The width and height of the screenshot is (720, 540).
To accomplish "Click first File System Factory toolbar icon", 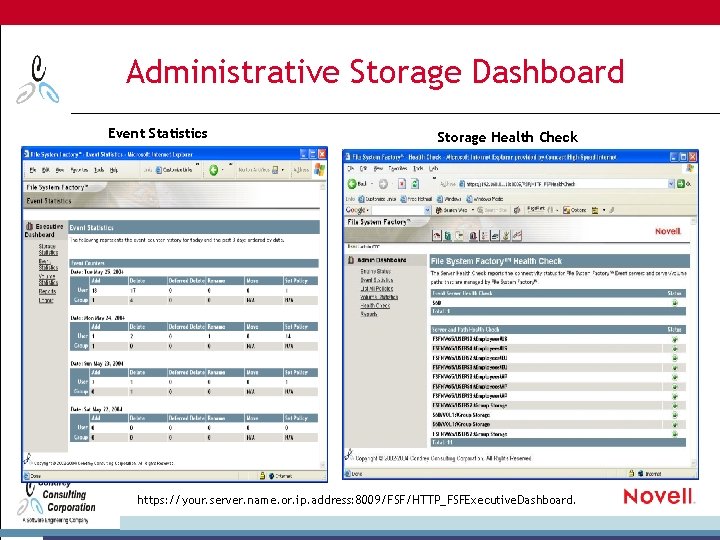I will pos(437,236).
